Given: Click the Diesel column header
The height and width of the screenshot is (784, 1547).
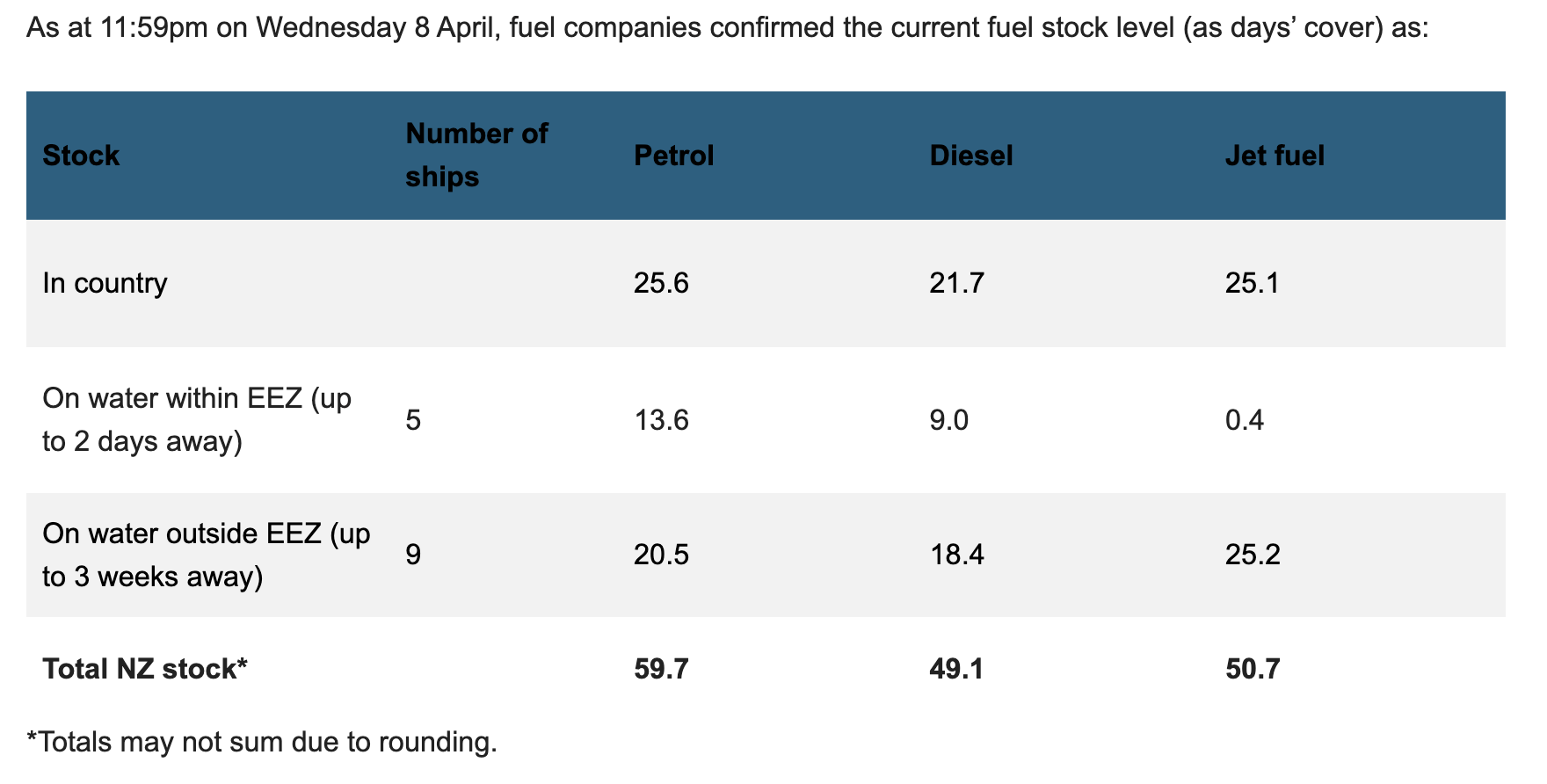Looking at the screenshot, I should point(970,156).
